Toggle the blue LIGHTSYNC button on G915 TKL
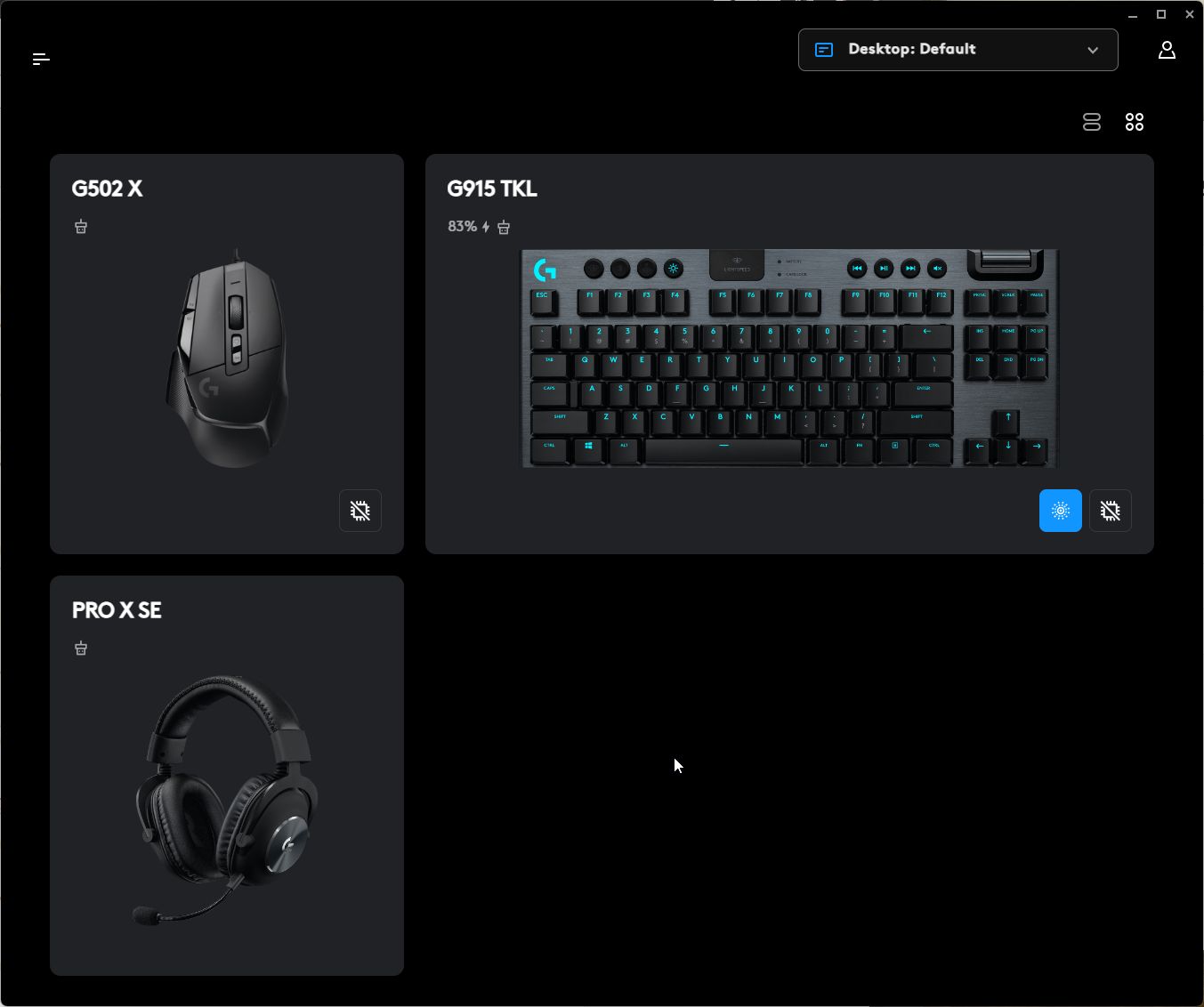The image size is (1204, 1007). tap(1061, 511)
